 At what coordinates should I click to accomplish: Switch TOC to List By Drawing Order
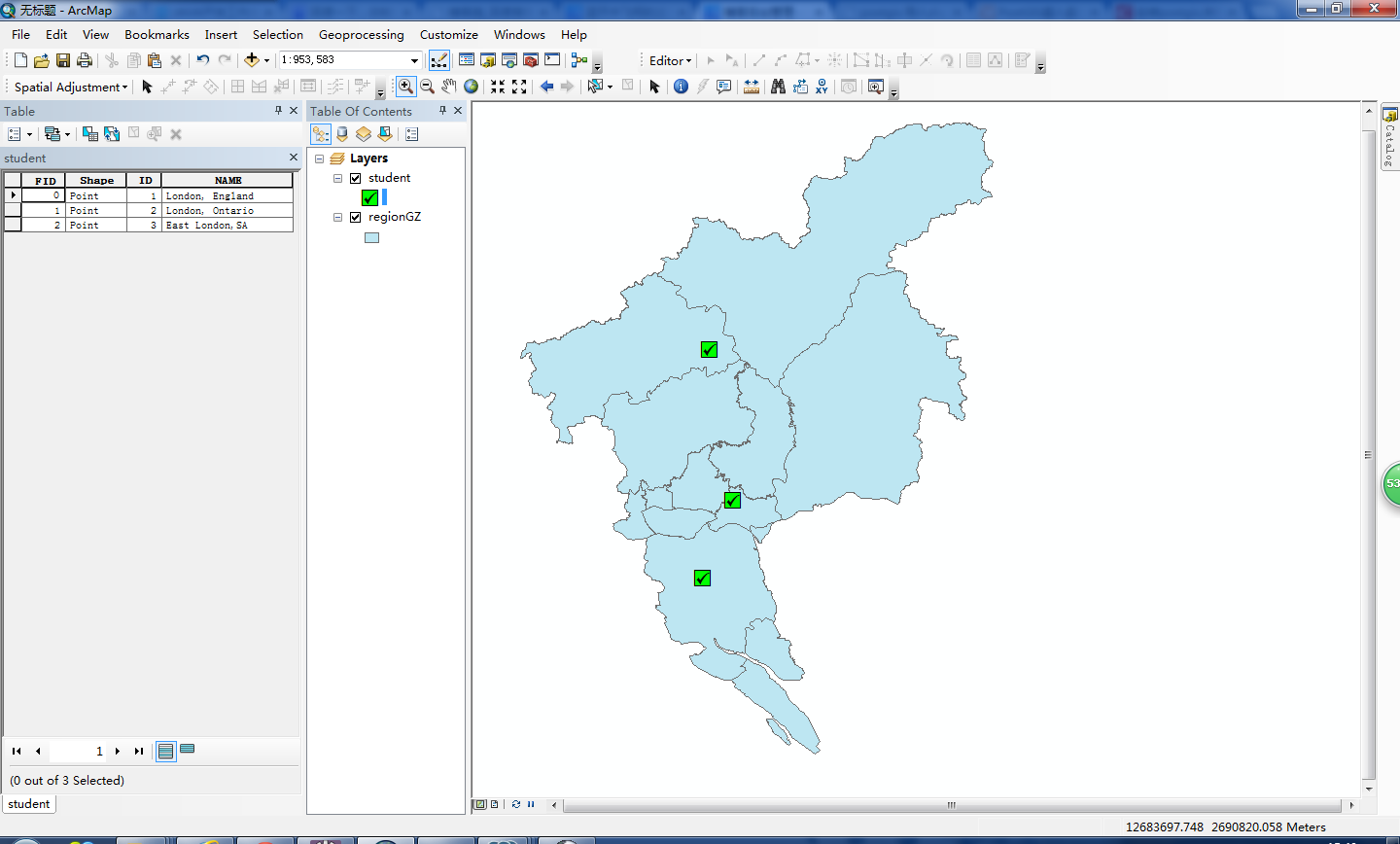(x=321, y=134)
